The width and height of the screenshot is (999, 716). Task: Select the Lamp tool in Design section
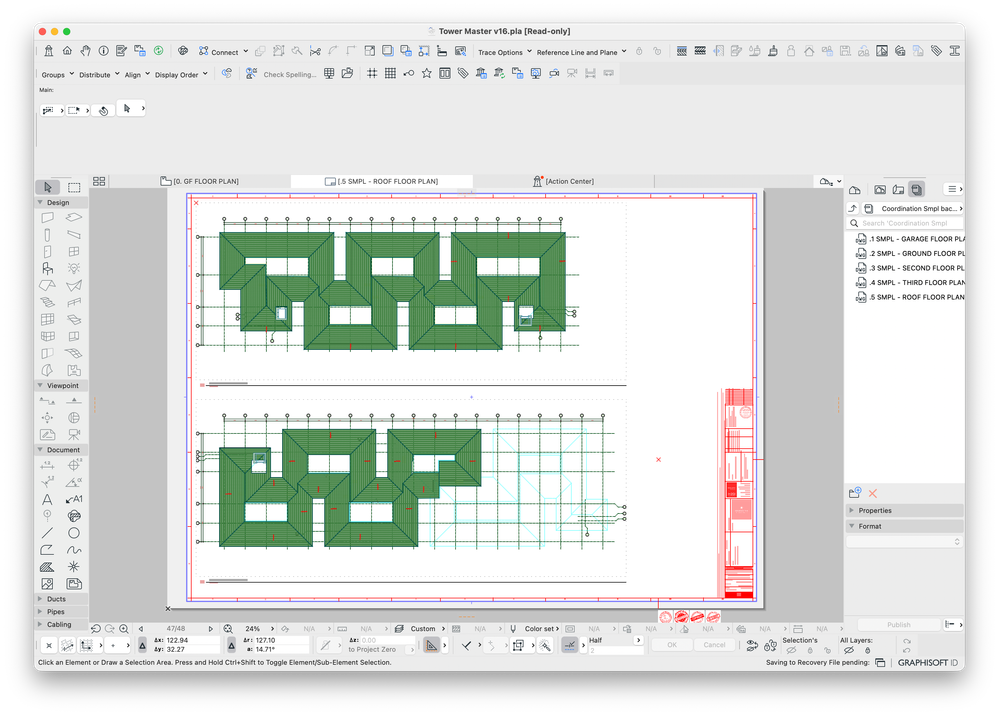(74, 268)
